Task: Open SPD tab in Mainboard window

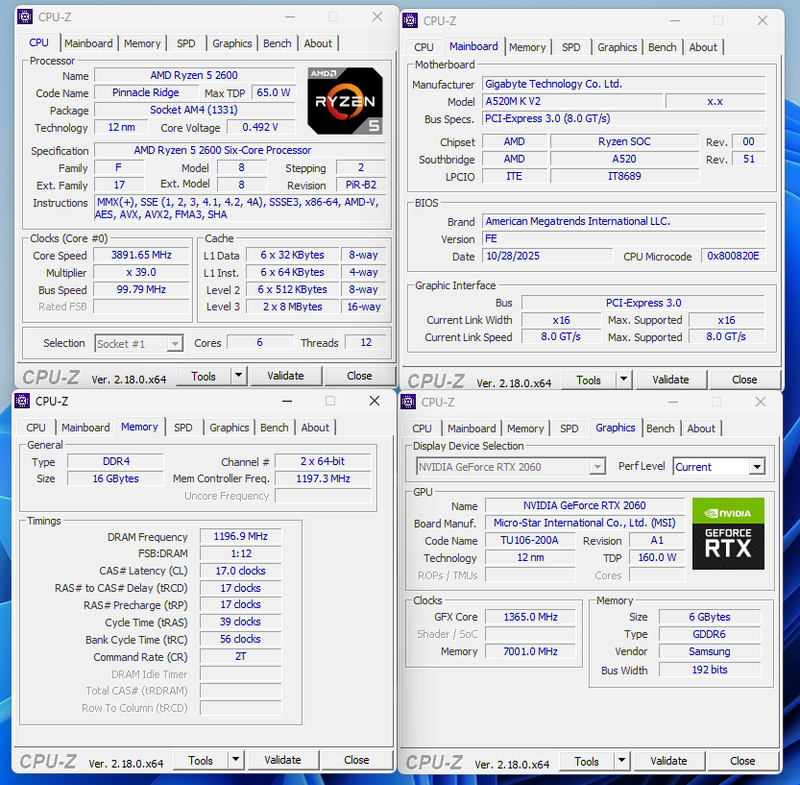Action: click(571, 47)
